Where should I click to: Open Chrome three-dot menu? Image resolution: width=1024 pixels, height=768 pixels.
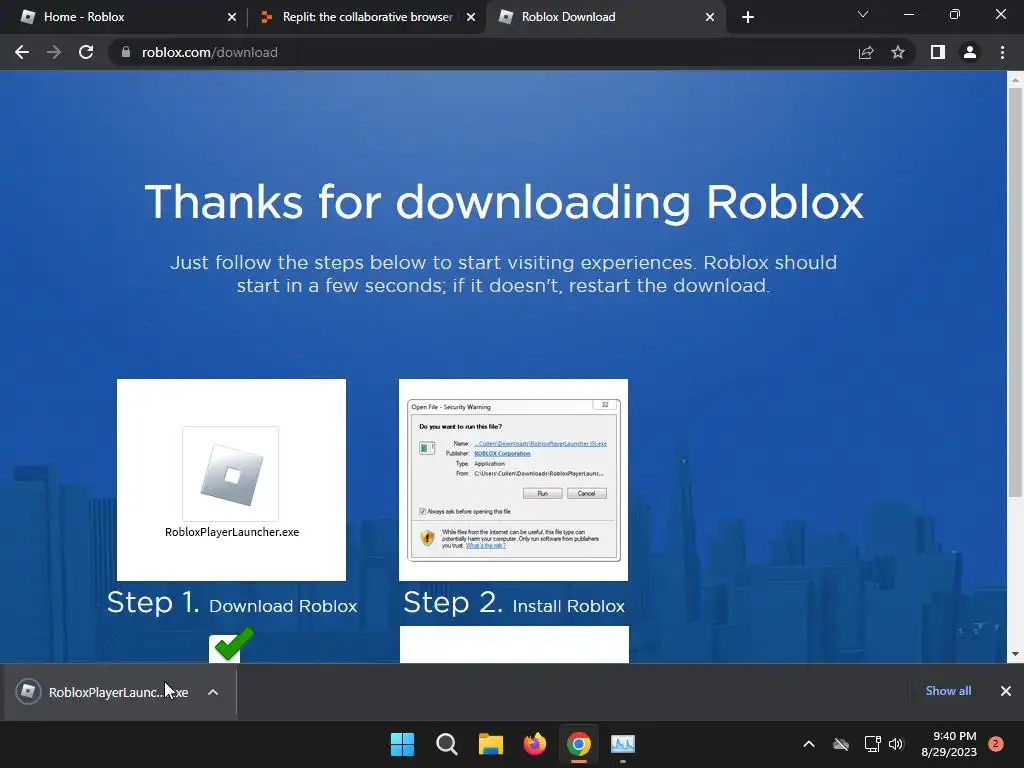[x=1002, y=52]
